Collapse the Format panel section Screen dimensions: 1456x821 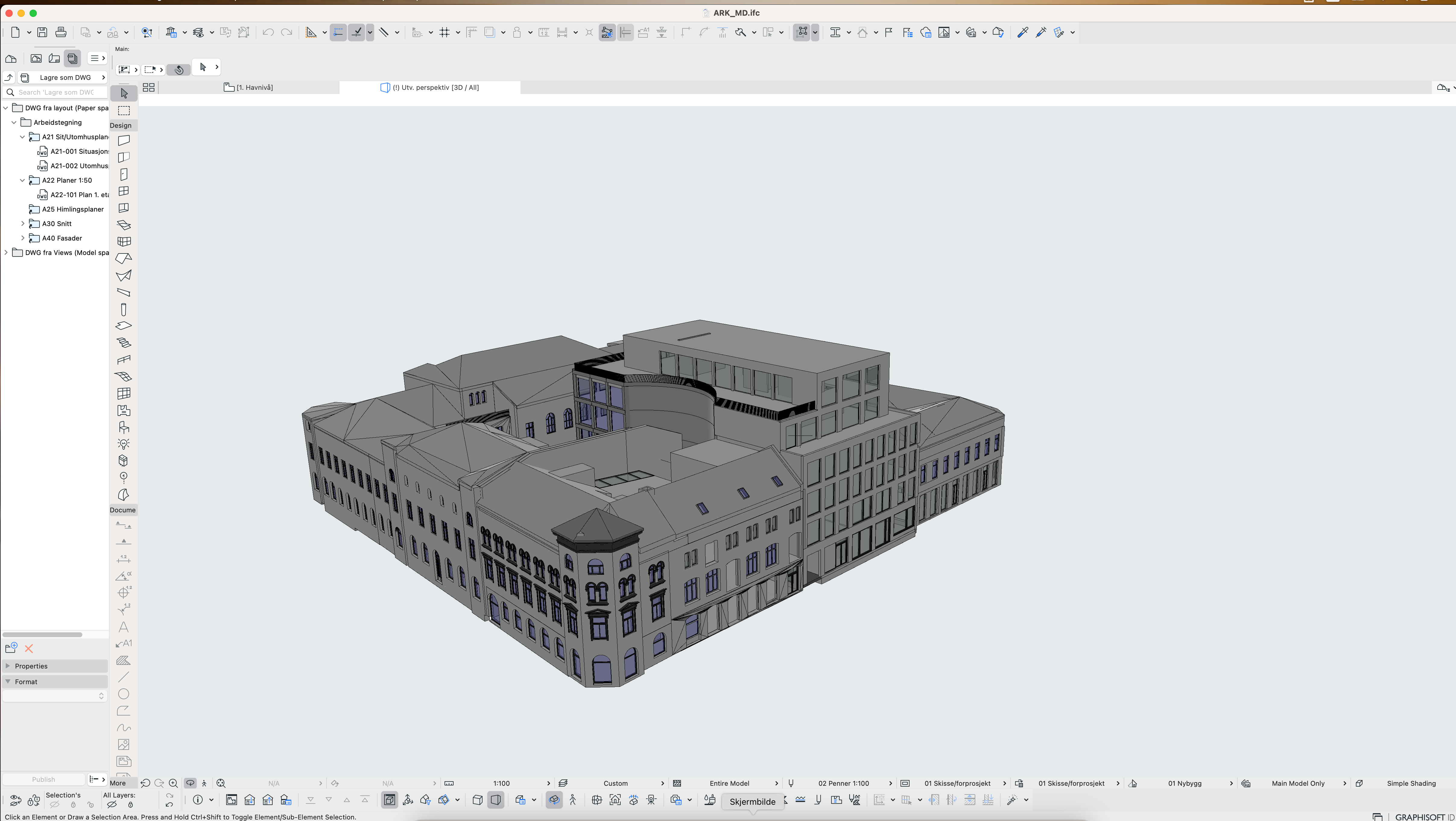coord(8,681)
